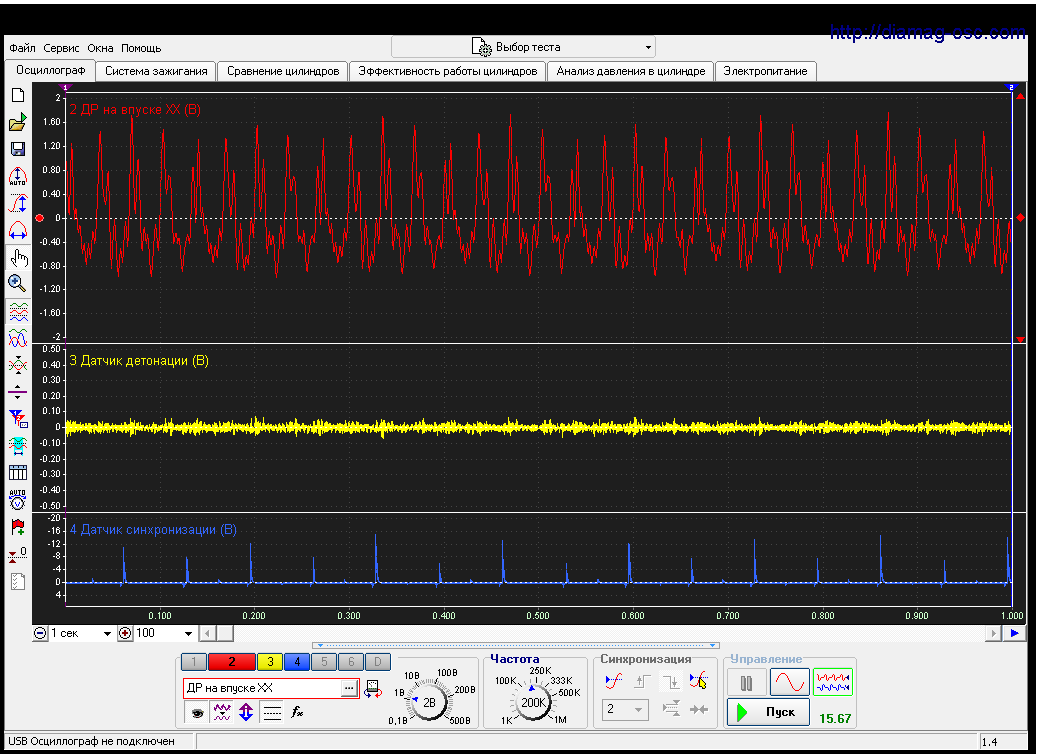Open the filter settings icon with funnel
1040x754 pixels.
18,418
